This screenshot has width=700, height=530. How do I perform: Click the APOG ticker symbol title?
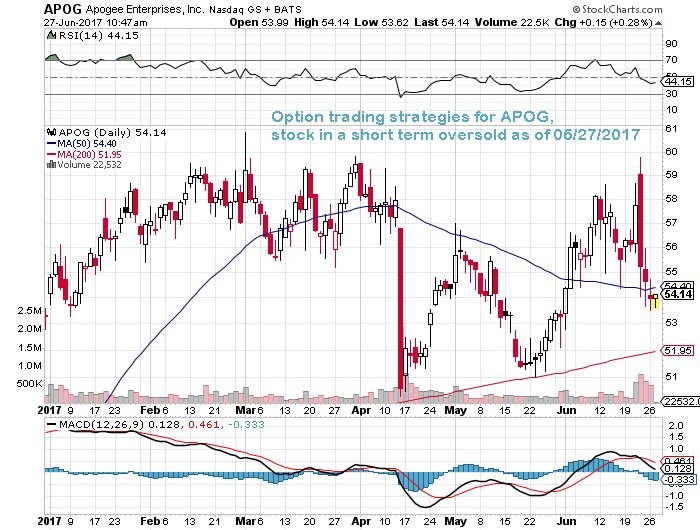click(62, 9)
